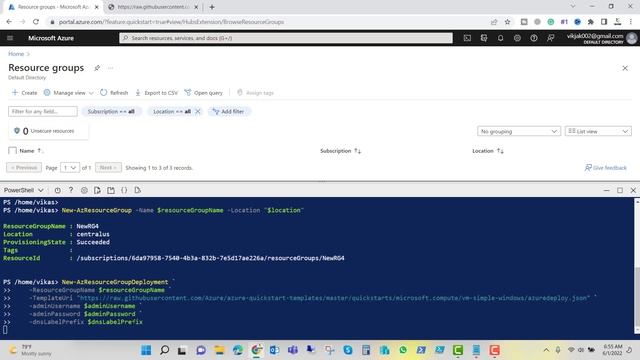Select all resource groups checkbox
The height and width of the screenshot is (360, 640).
[13, 151]
